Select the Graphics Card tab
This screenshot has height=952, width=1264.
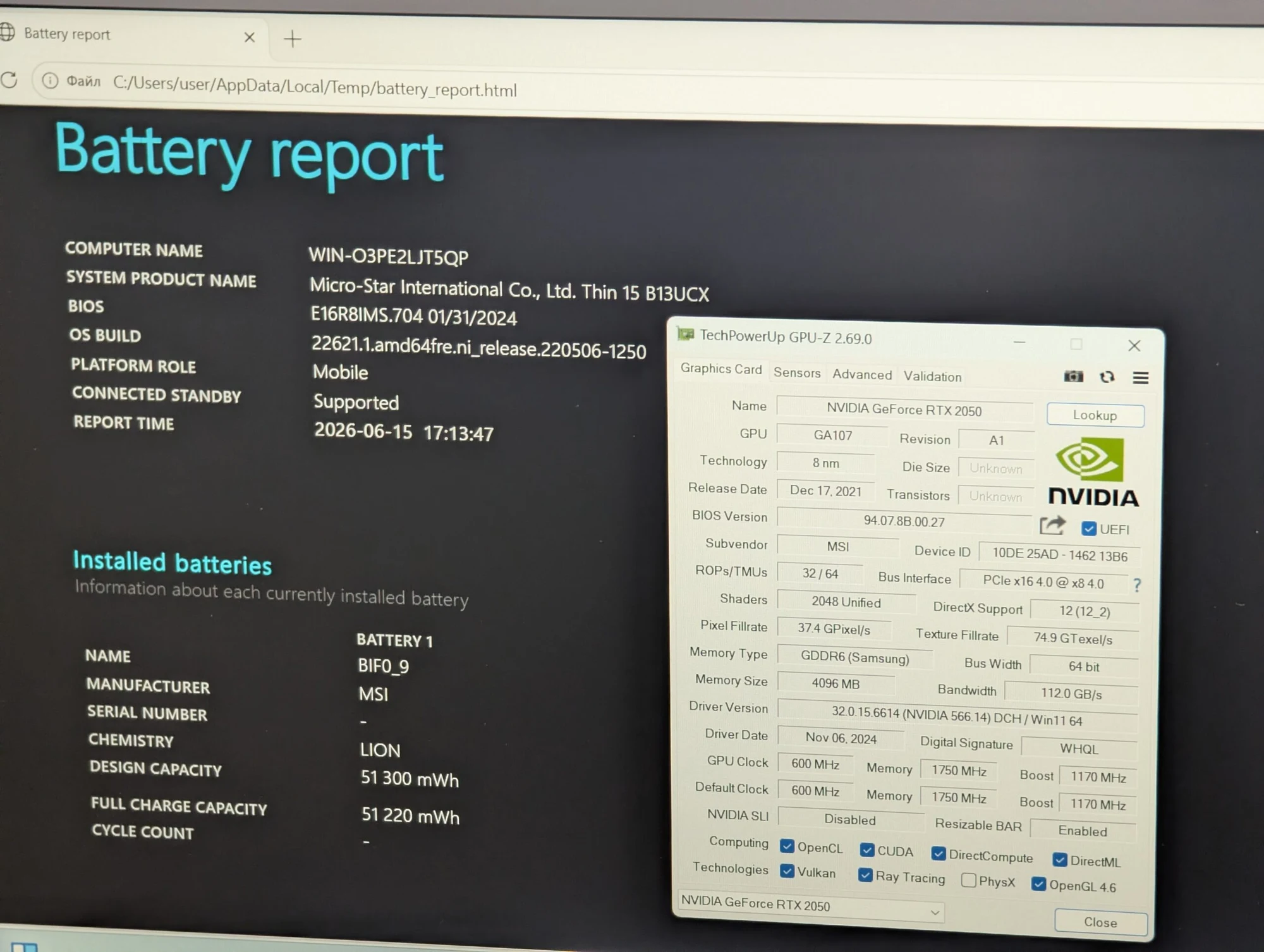[721, 369]
